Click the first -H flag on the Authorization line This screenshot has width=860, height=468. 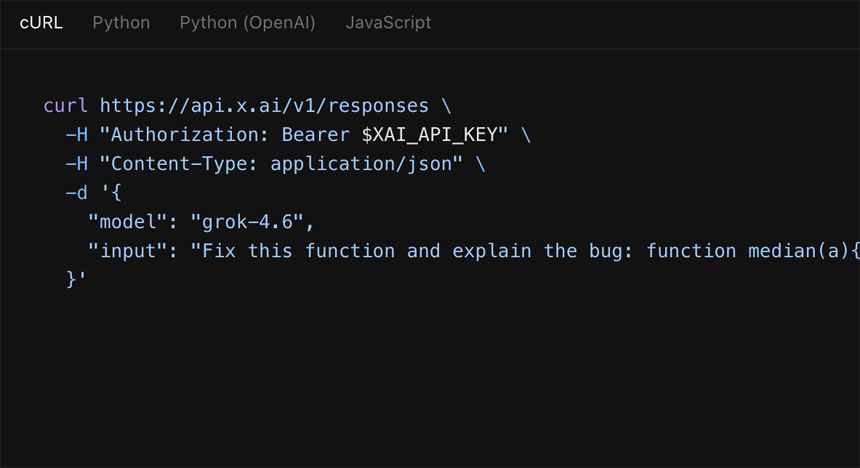77,134
